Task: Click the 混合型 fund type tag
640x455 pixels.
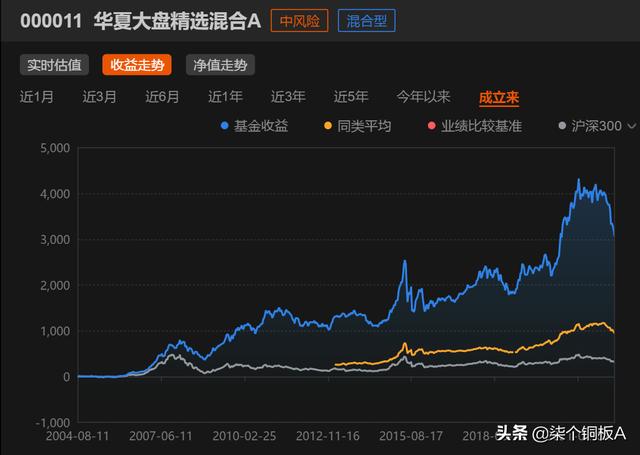Action: coord(367,21)
